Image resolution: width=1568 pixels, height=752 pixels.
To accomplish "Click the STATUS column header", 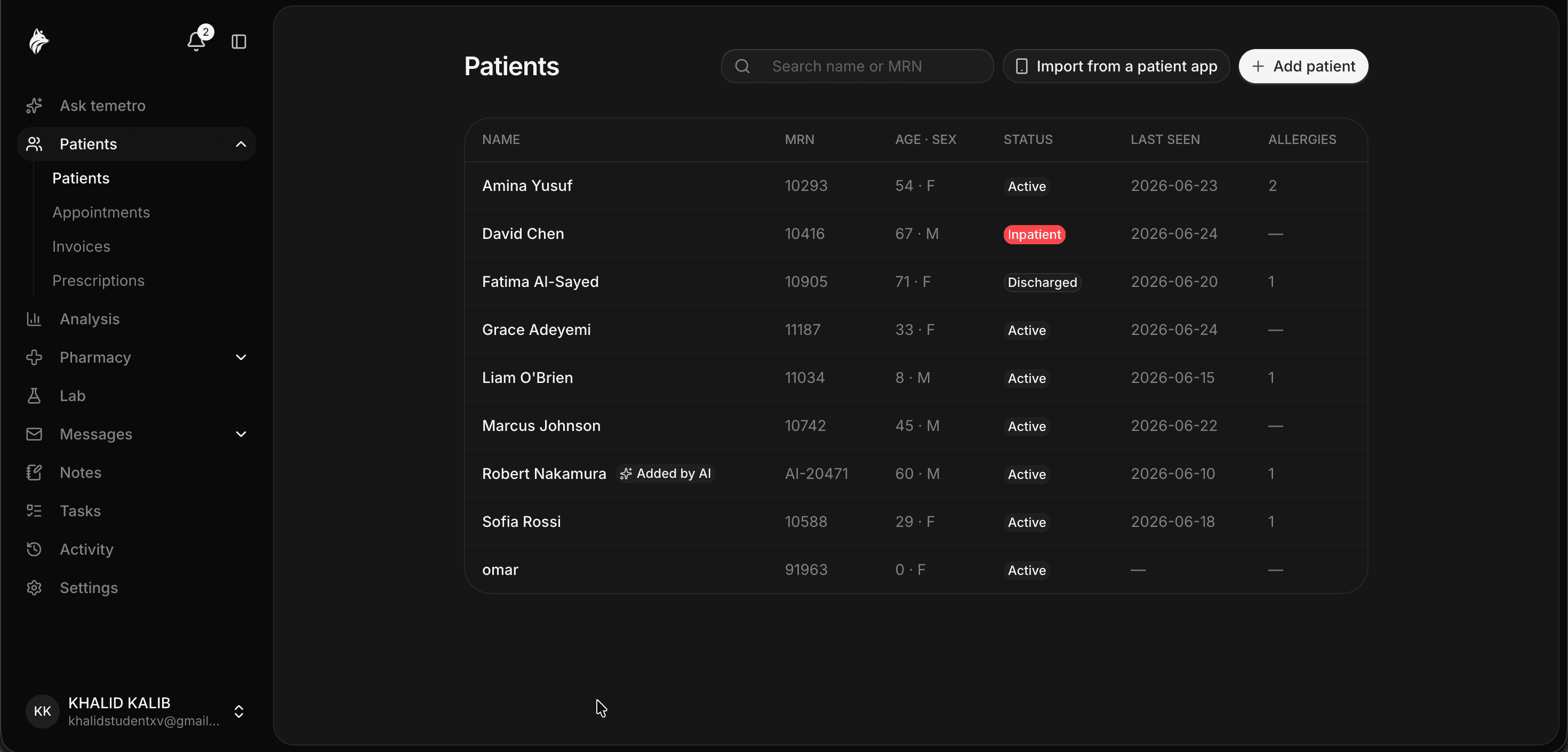I will coord(1028,139).
